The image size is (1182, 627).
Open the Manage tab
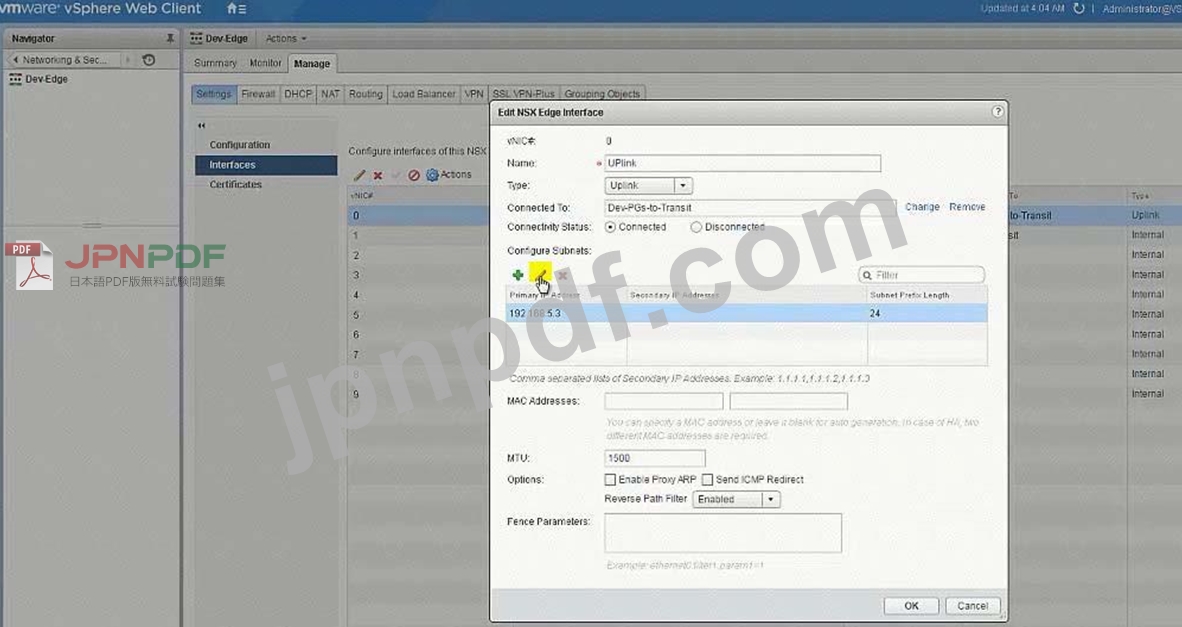pos(312,64)
